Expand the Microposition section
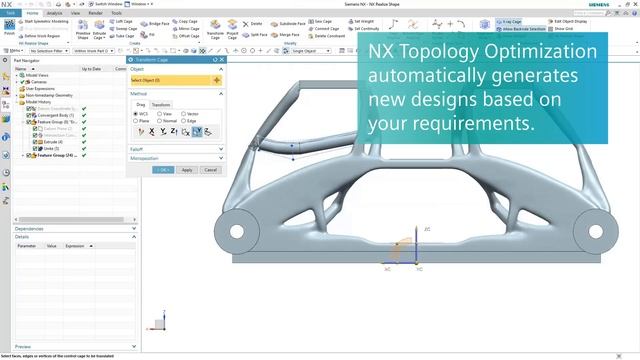This screenshot has height=360, width=640. (221, 158)
